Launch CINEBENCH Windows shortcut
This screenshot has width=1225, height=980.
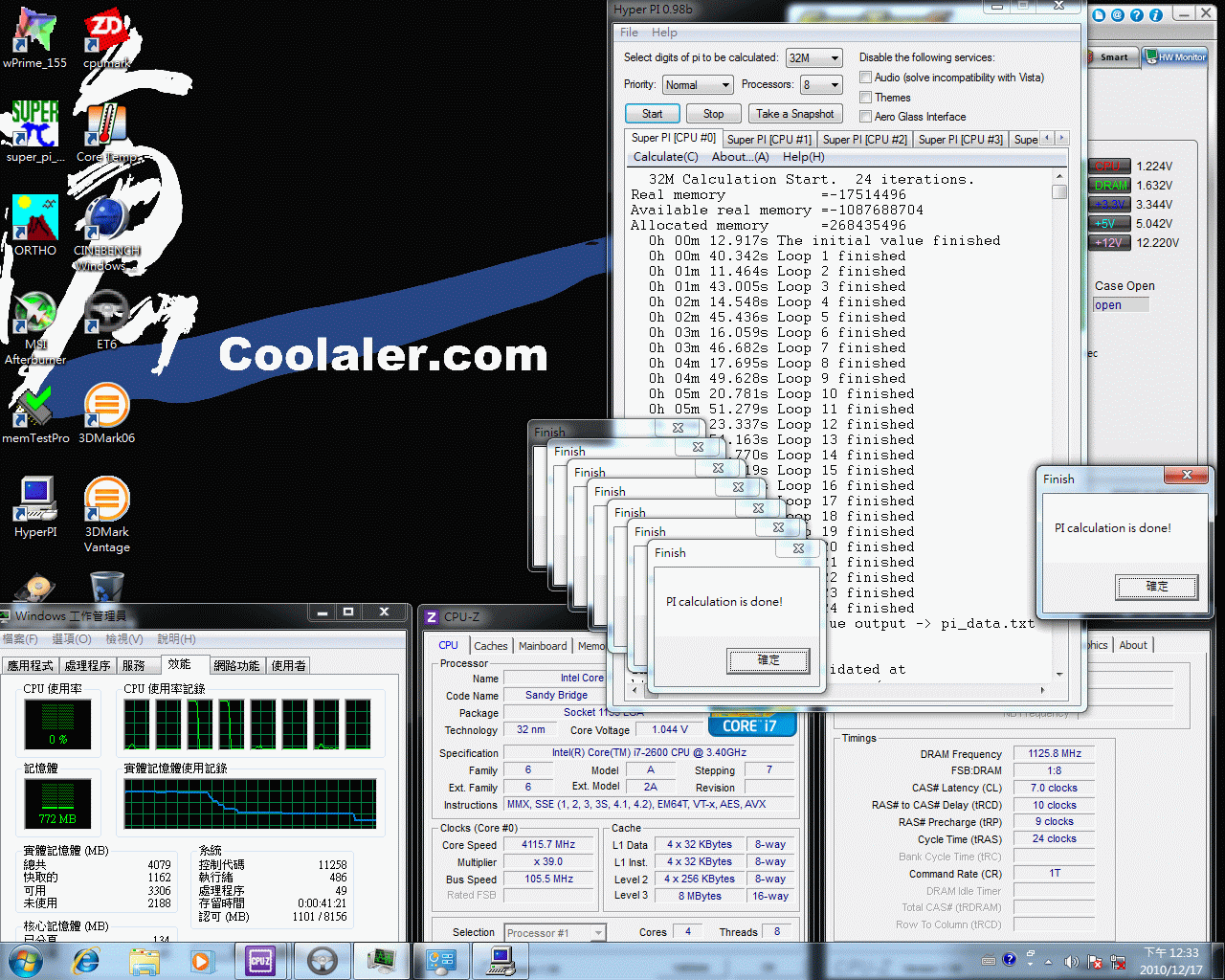(x=106, y=234)
